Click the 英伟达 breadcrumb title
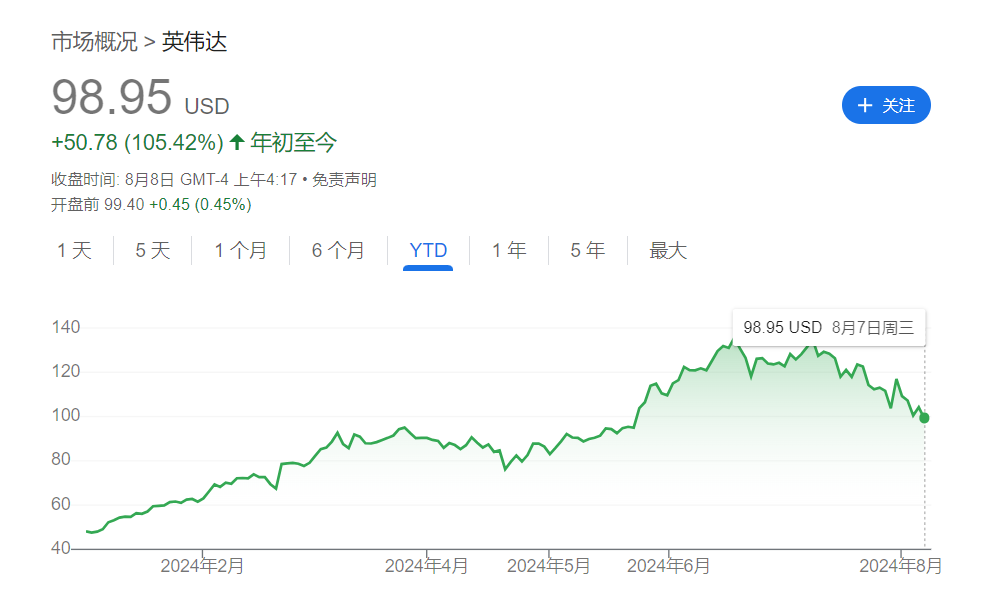This screenshot has height=598, width=993. coord(194,42)
